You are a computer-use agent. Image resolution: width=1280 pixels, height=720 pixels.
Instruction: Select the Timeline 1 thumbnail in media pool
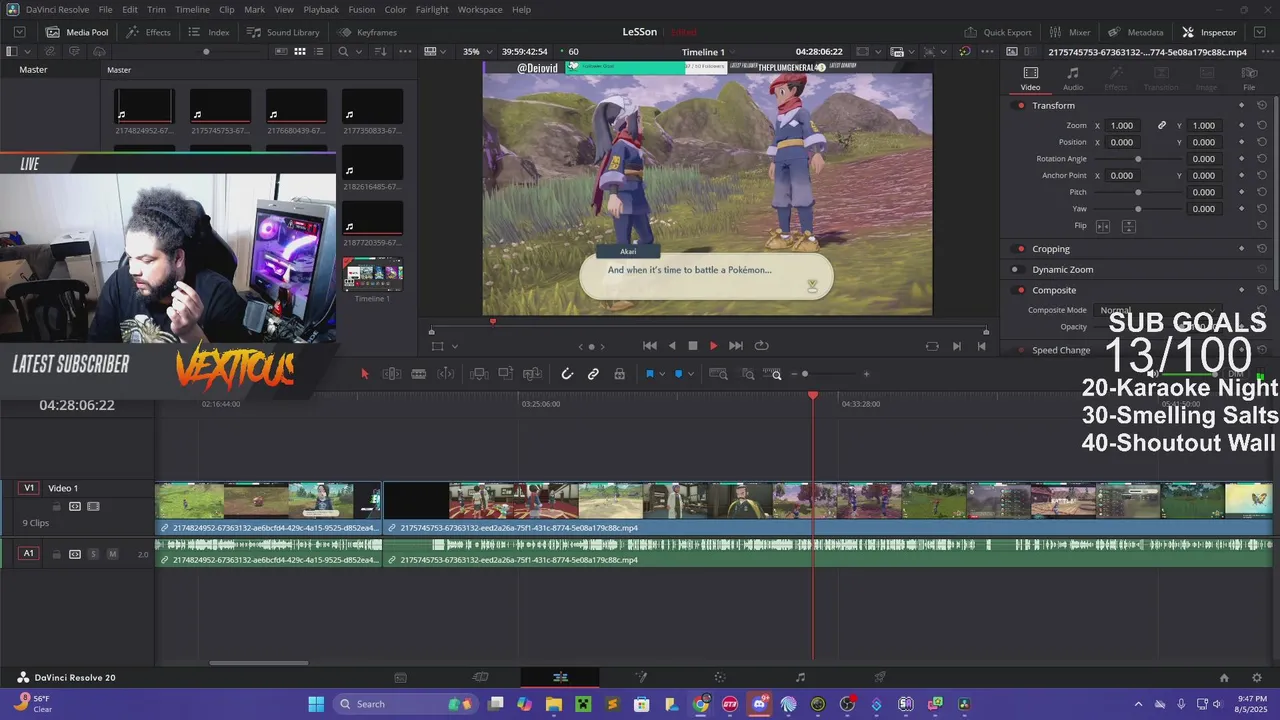click(x=373, y=274)
